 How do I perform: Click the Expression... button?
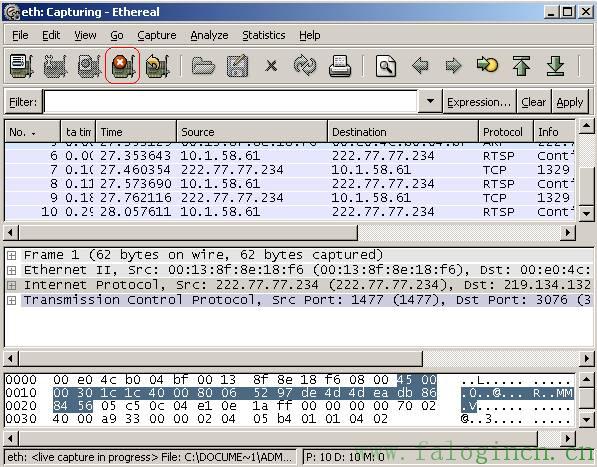coord(479,102)
